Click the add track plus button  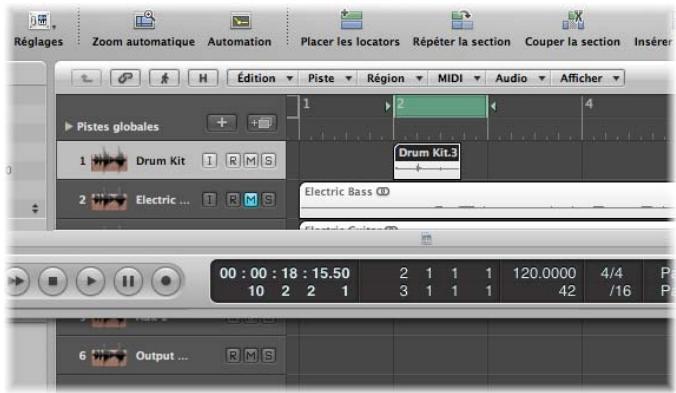click(x=222, y=122)
